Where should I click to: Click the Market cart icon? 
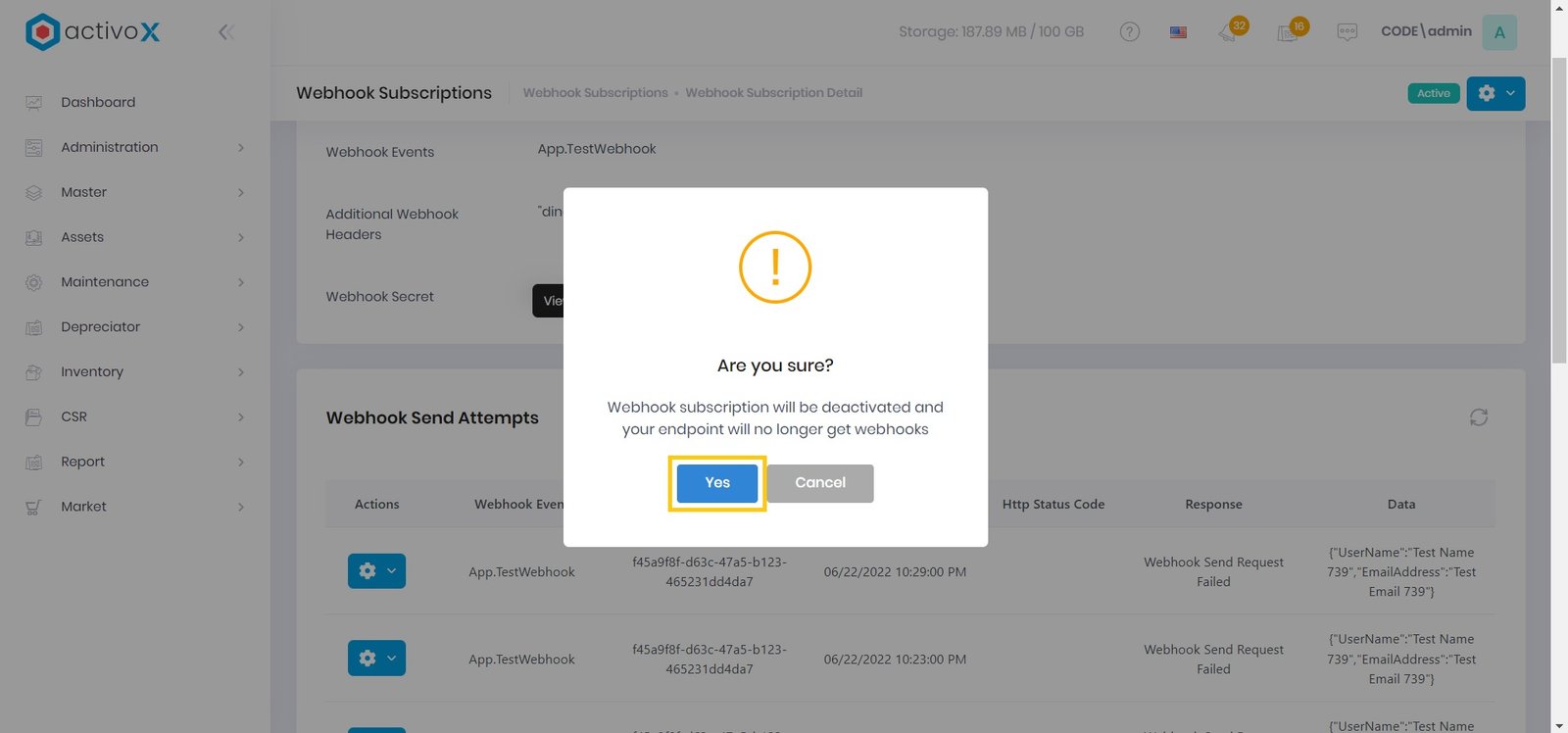click(x=33, y=508)
